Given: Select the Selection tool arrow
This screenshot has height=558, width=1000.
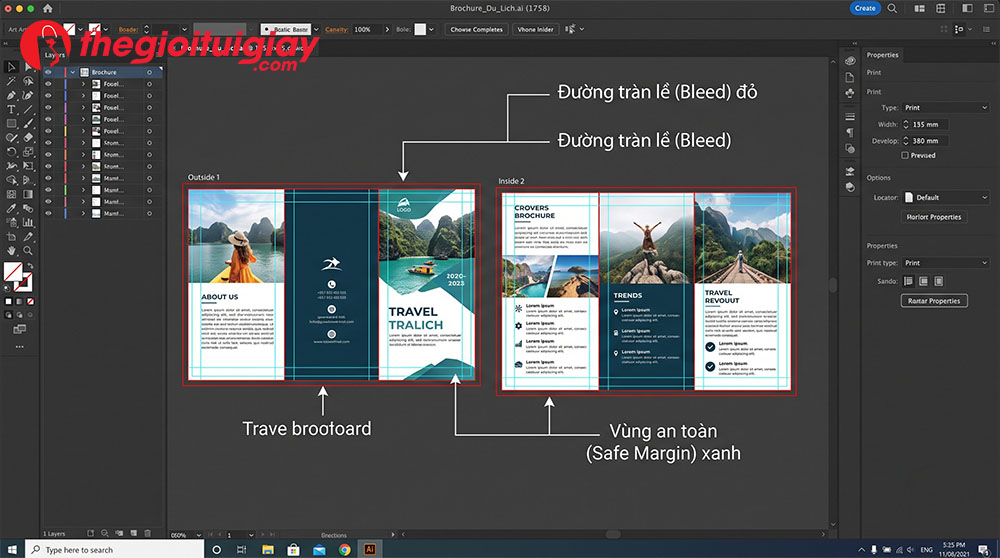Looking at the screenshot, I should tap(11, 66).
